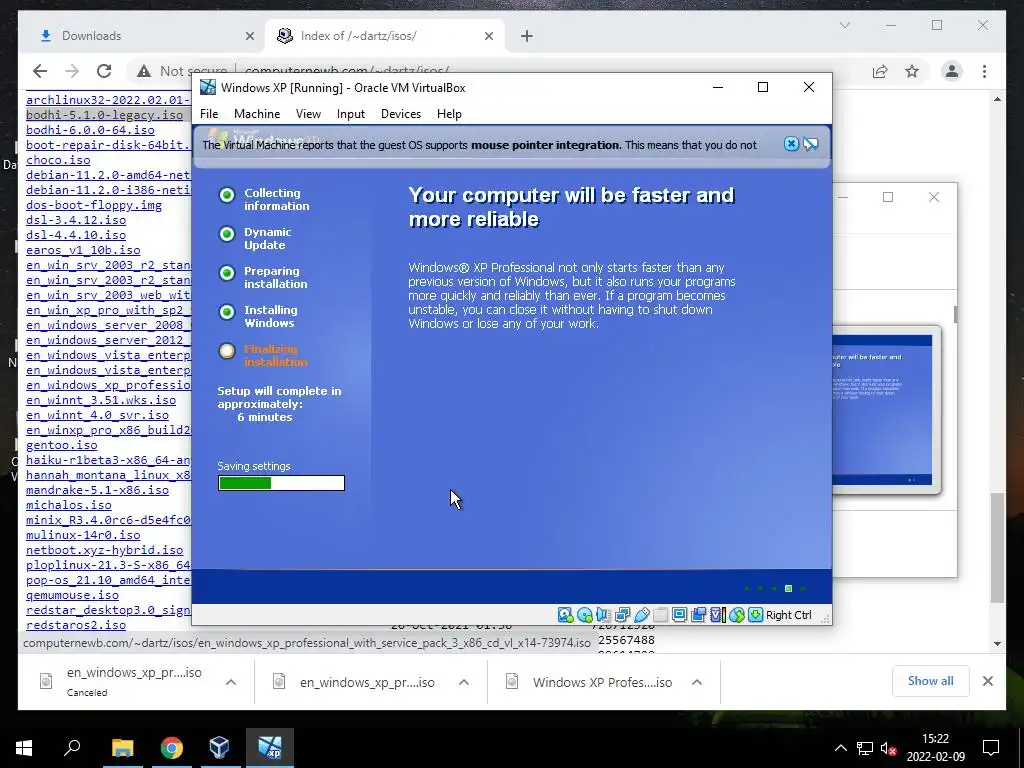The image size is (1024, 768).
Task: Open the View menu in VirtualBox
Action: point(308,114)
